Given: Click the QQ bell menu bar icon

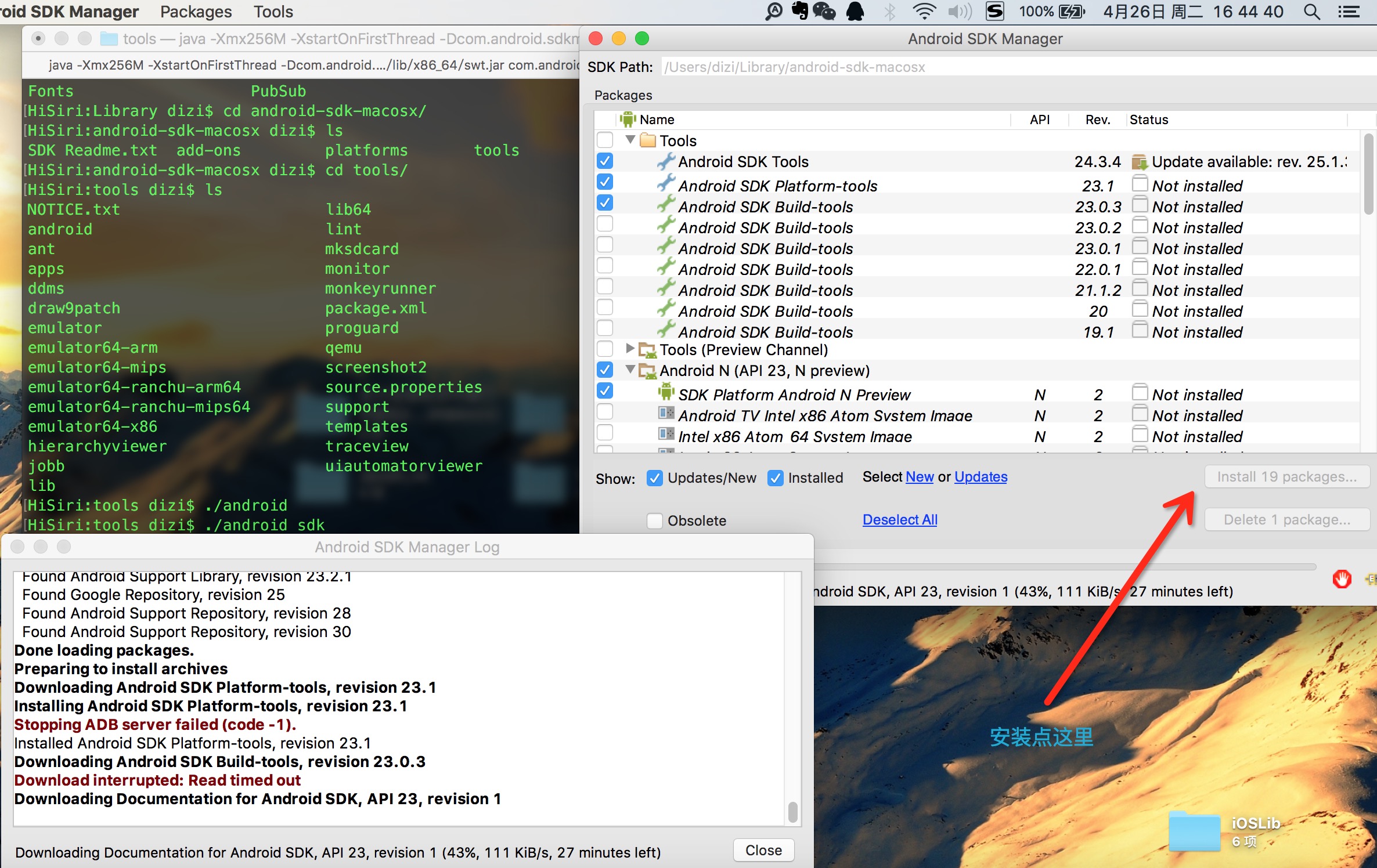Looking at the screenshot, I should pos(855,12).
